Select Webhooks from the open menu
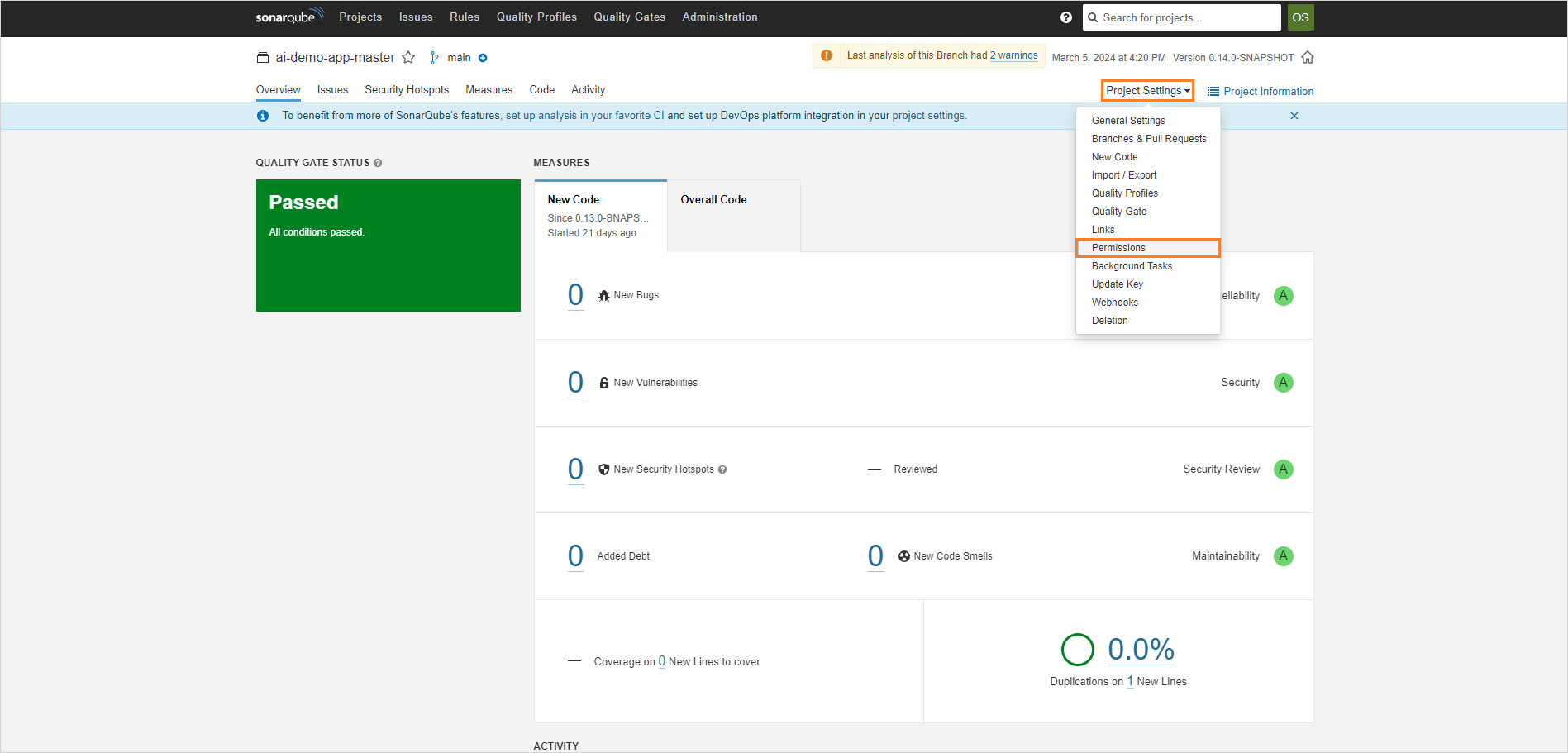The height and width of the screenshot is (753, 1568). point(1114,302)
